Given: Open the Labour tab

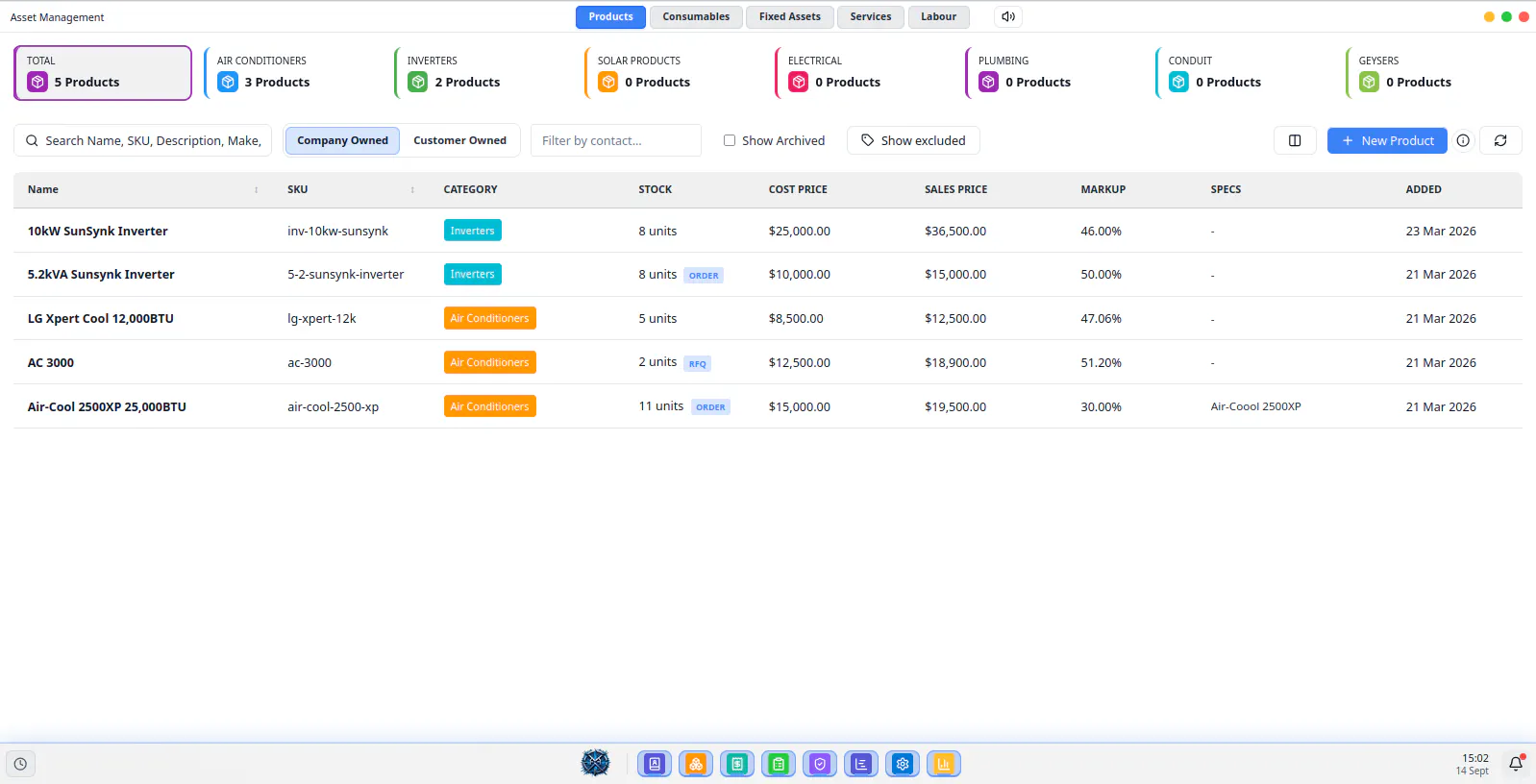Looking at the screenshot, I should tap(938, 16).
